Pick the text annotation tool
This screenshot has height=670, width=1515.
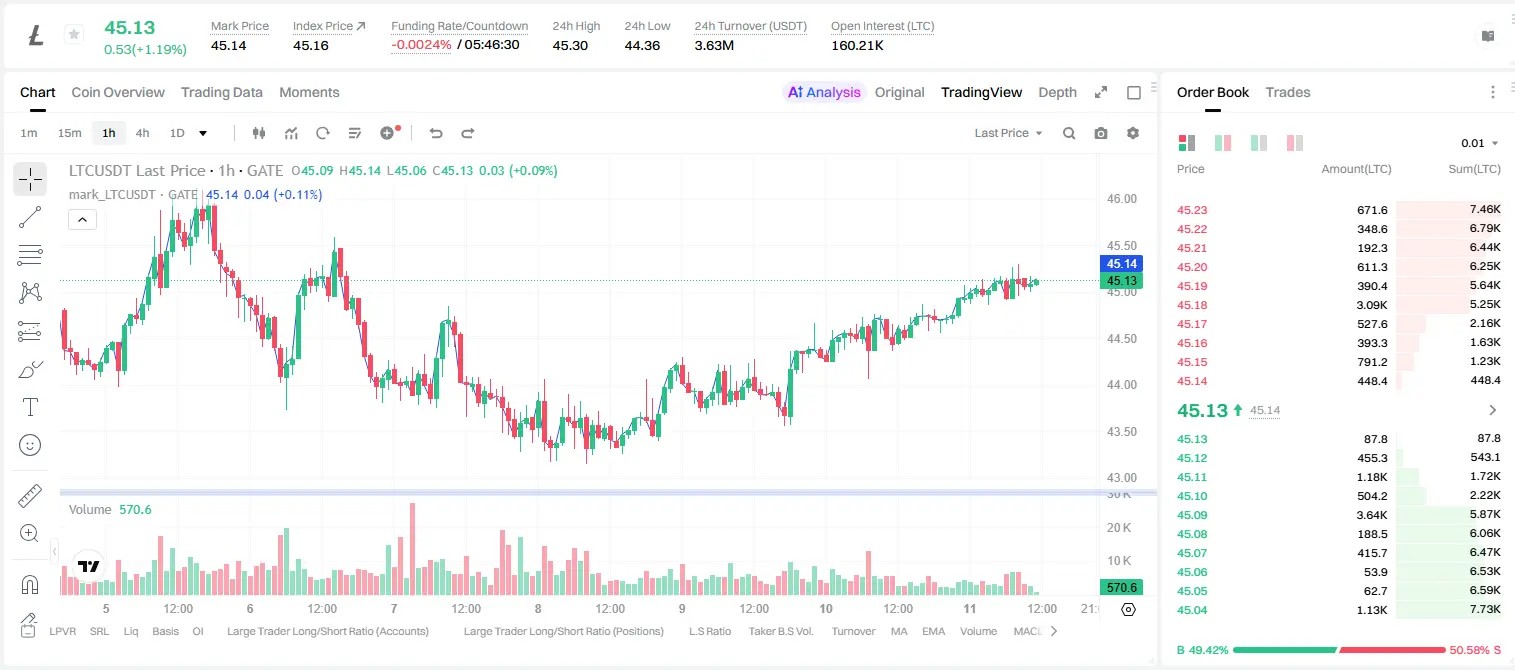pos(30,407)
